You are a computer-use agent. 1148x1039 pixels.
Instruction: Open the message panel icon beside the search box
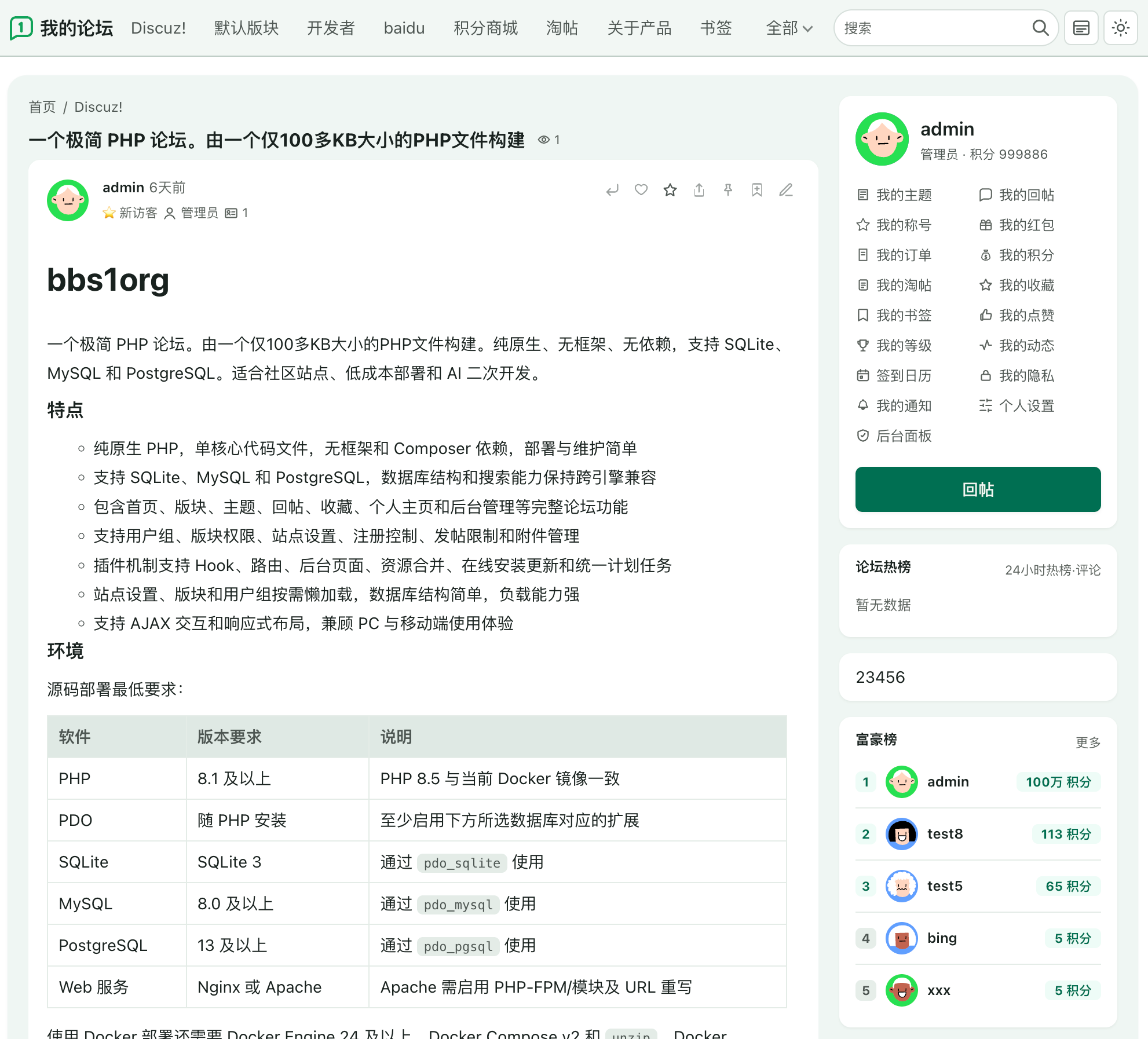(x=1081, y=28)
